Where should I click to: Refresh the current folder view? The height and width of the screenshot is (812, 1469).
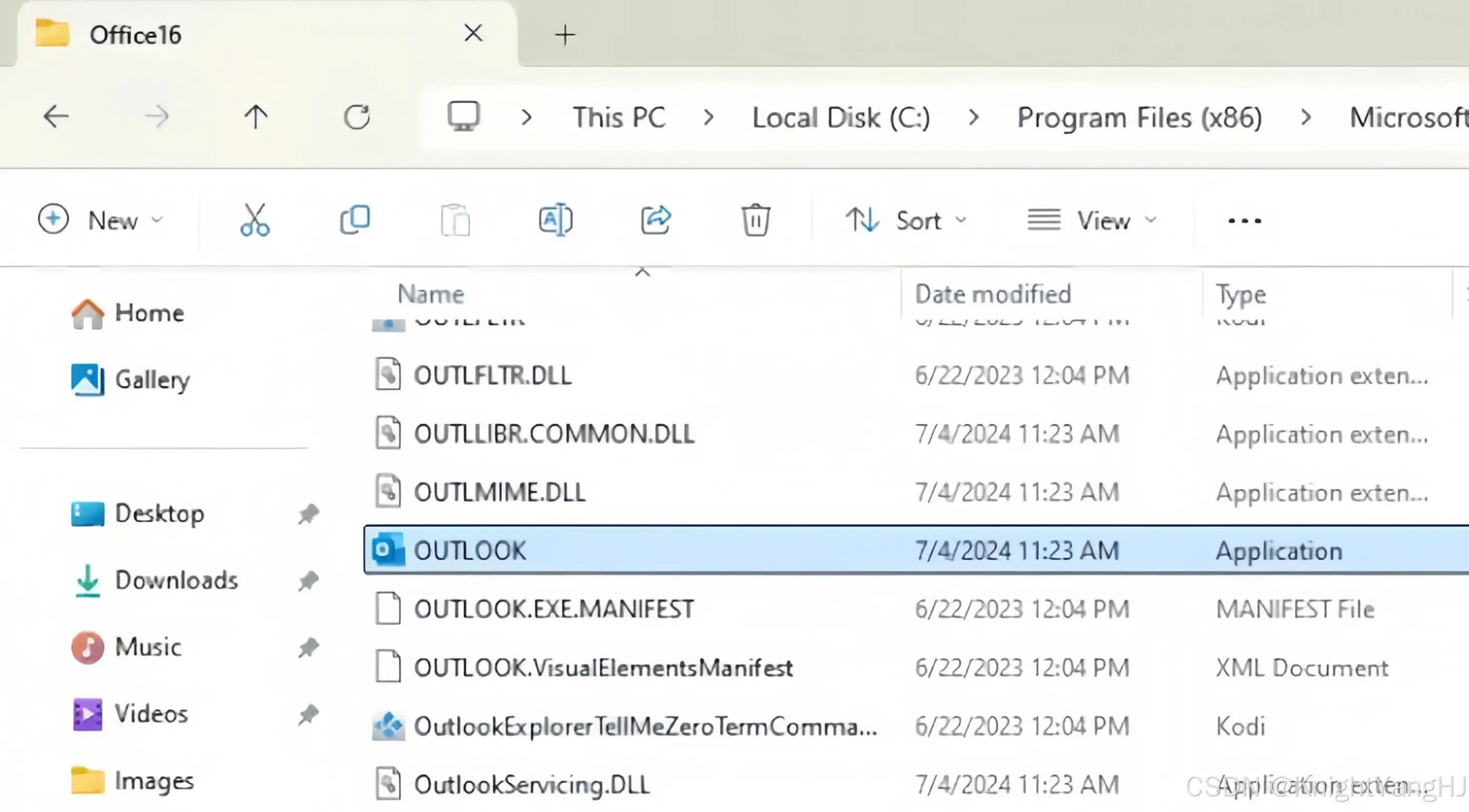point(357,117)
